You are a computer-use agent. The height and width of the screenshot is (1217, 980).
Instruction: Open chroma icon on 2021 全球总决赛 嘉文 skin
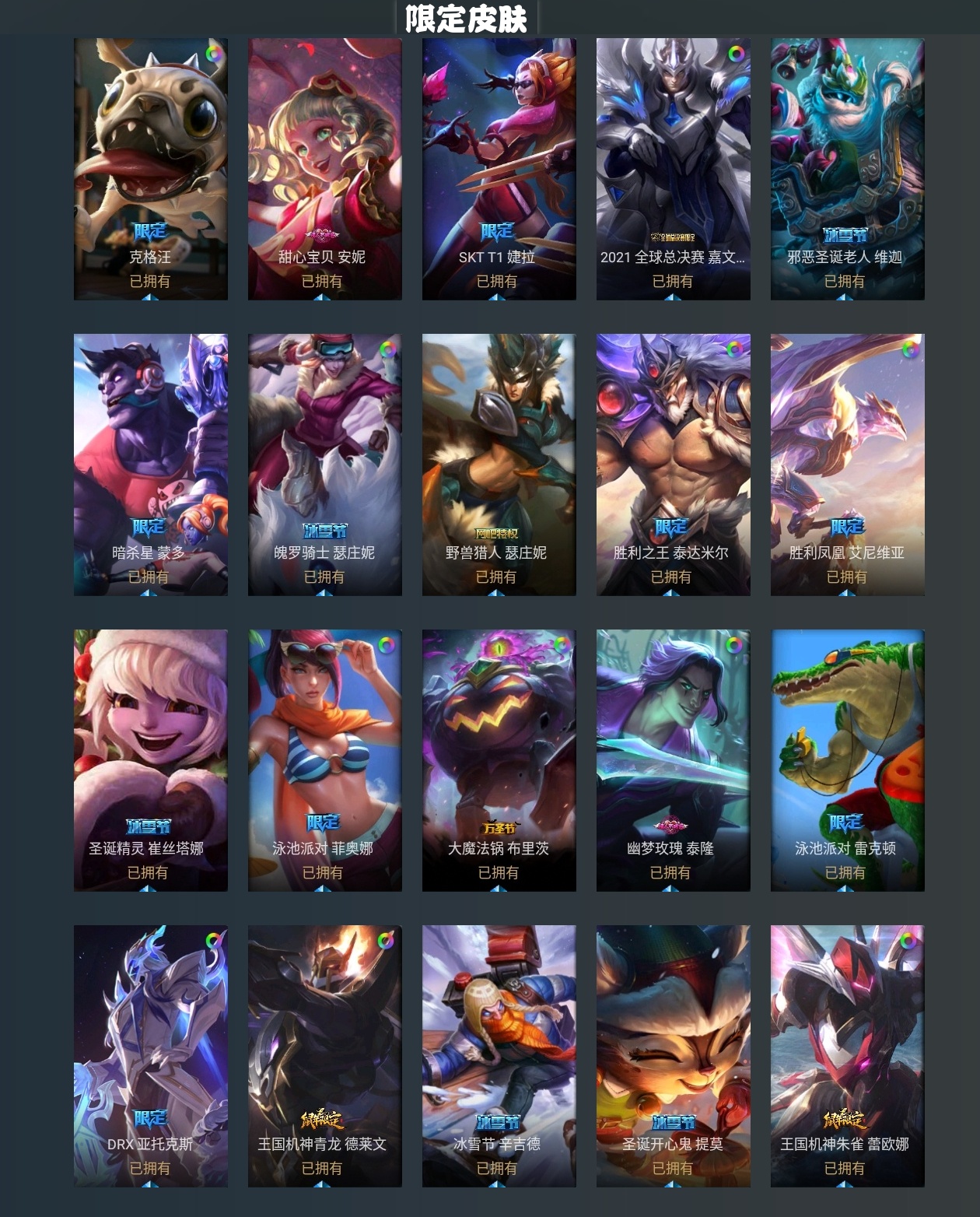(x=735, y=54)
